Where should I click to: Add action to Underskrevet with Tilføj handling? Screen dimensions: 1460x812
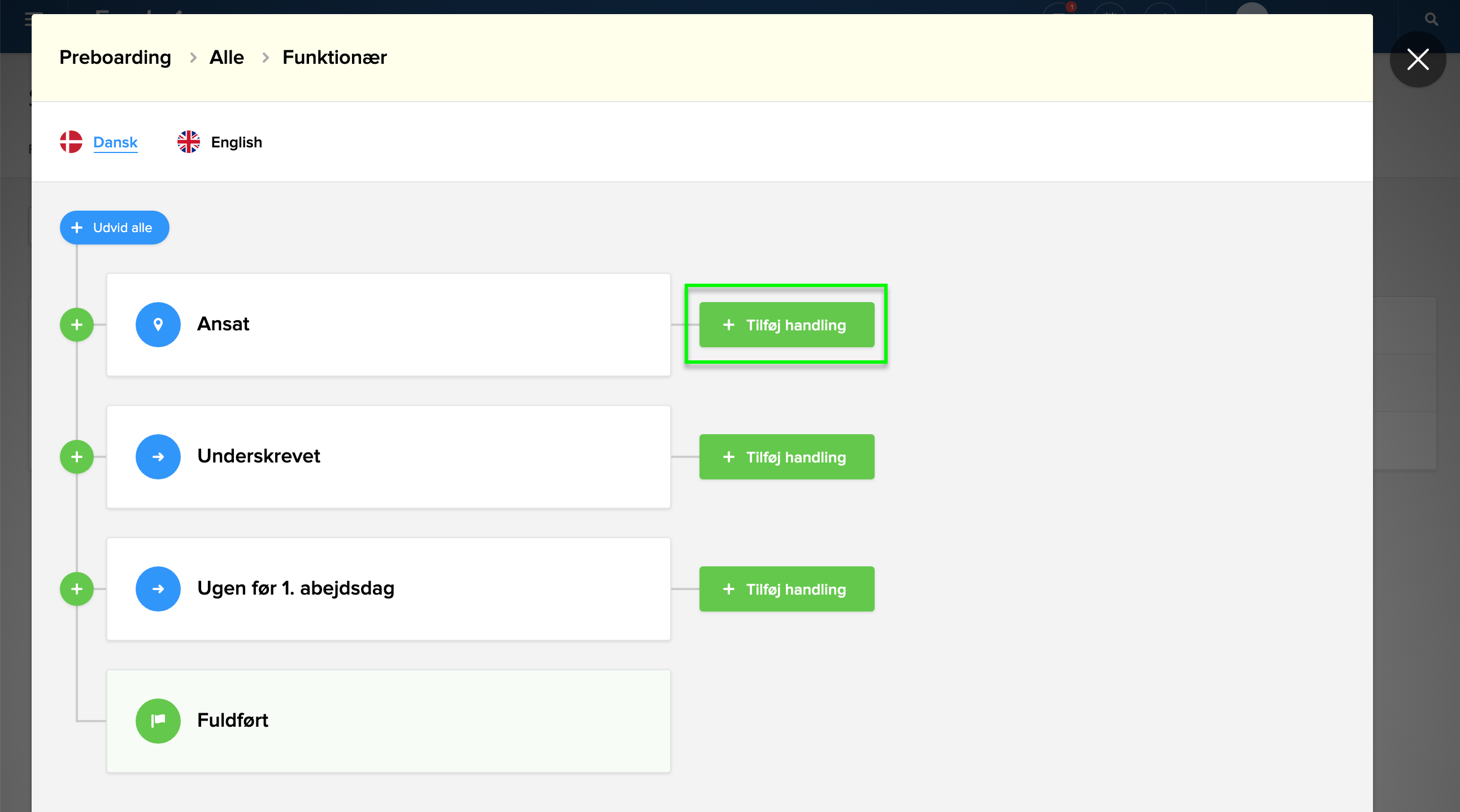(x=786, y=456)
